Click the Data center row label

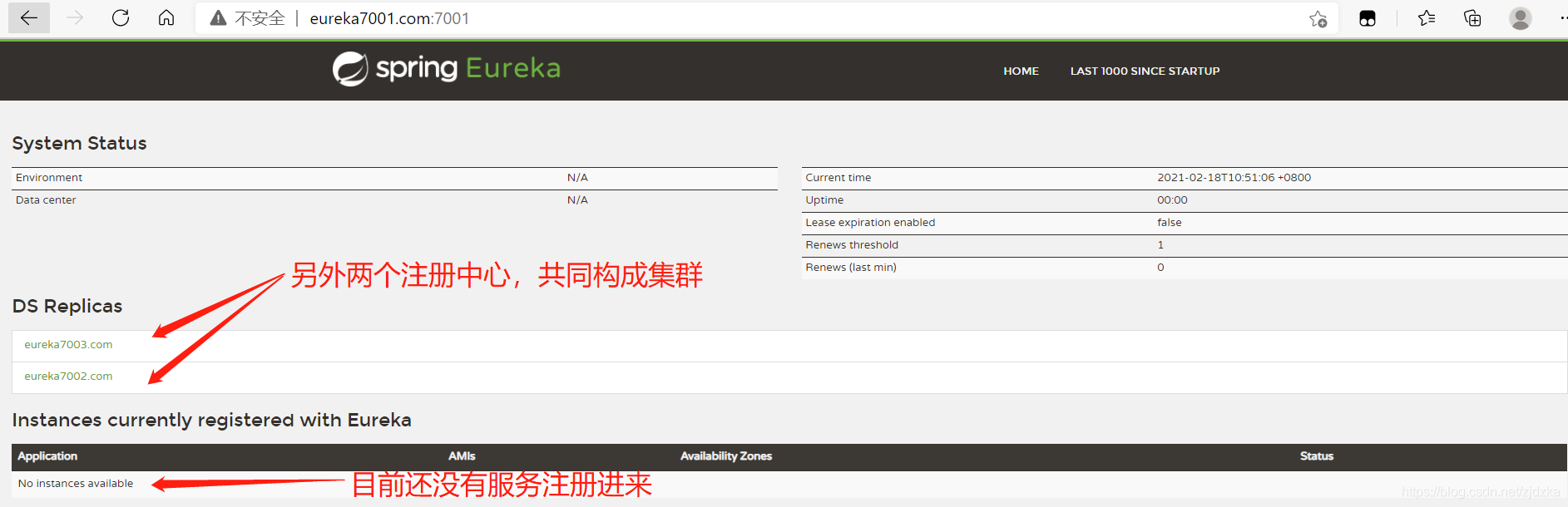click(x=46, y=200)
